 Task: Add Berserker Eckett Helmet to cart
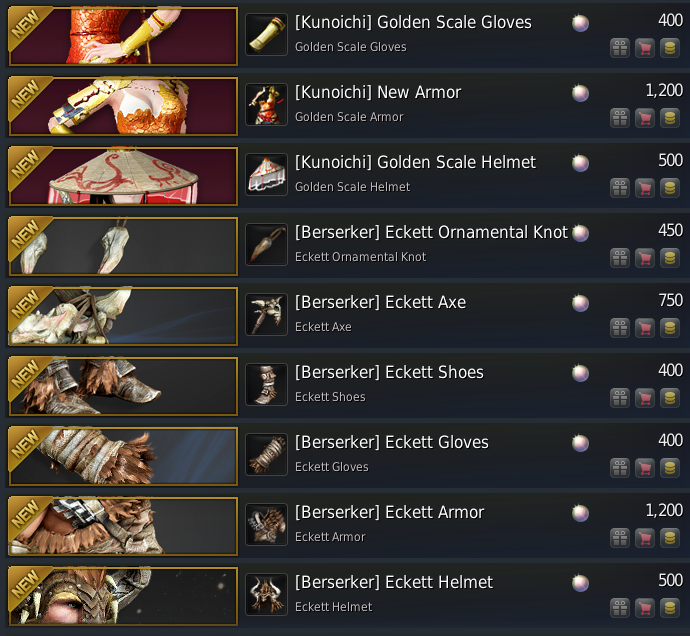point(645,608)
